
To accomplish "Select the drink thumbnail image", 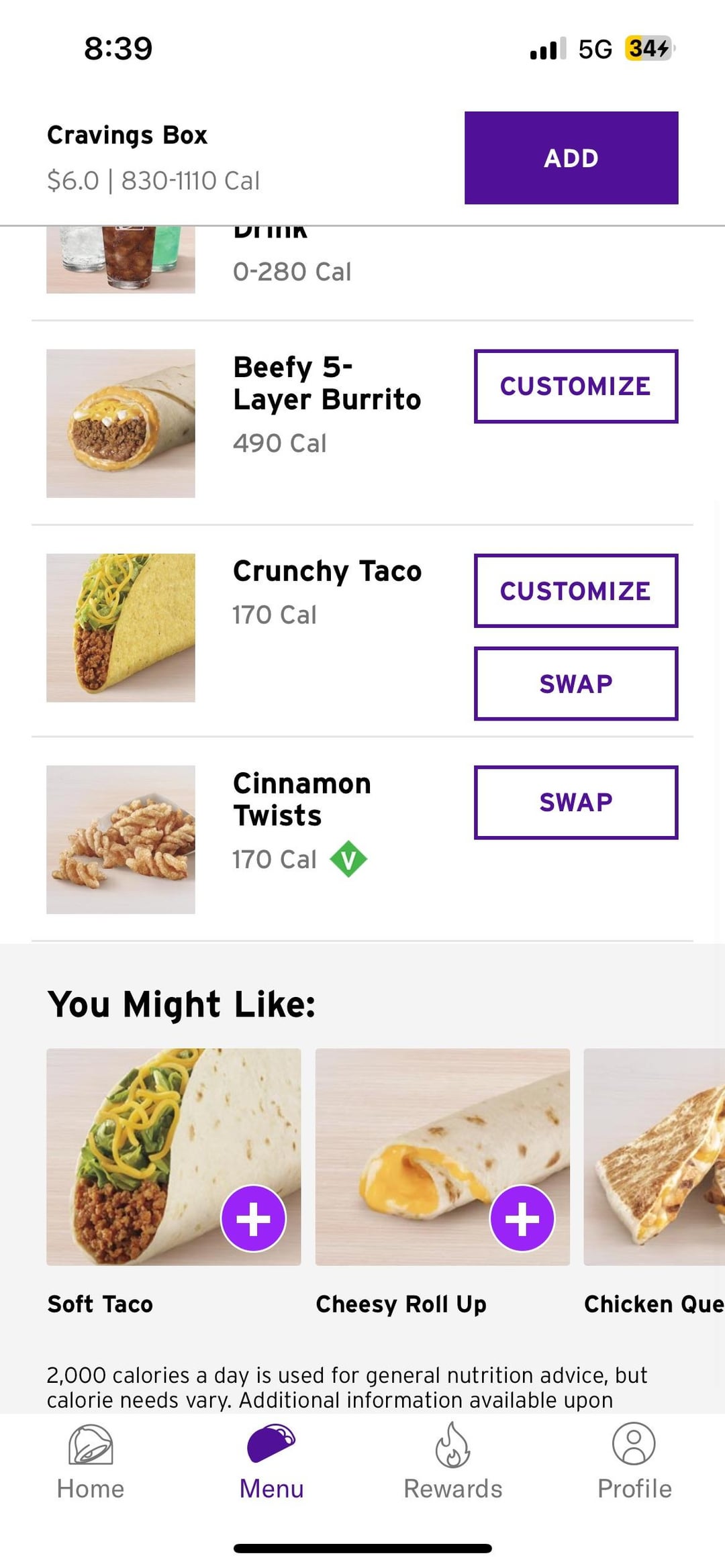I will pos(121,260).
